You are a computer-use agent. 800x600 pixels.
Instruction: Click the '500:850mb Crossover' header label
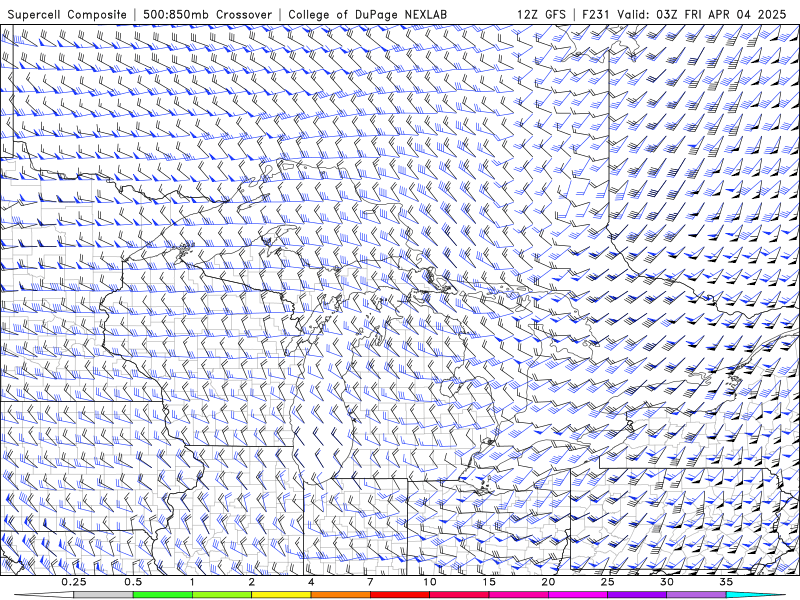(x=208, y=14)
